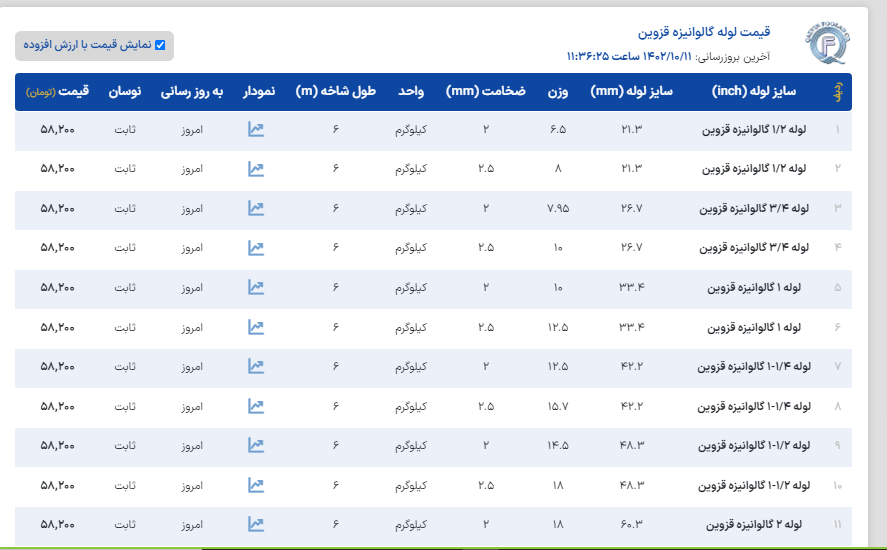Open chart icon in row 10
The image size is (887, 550).
click(256, 485)
